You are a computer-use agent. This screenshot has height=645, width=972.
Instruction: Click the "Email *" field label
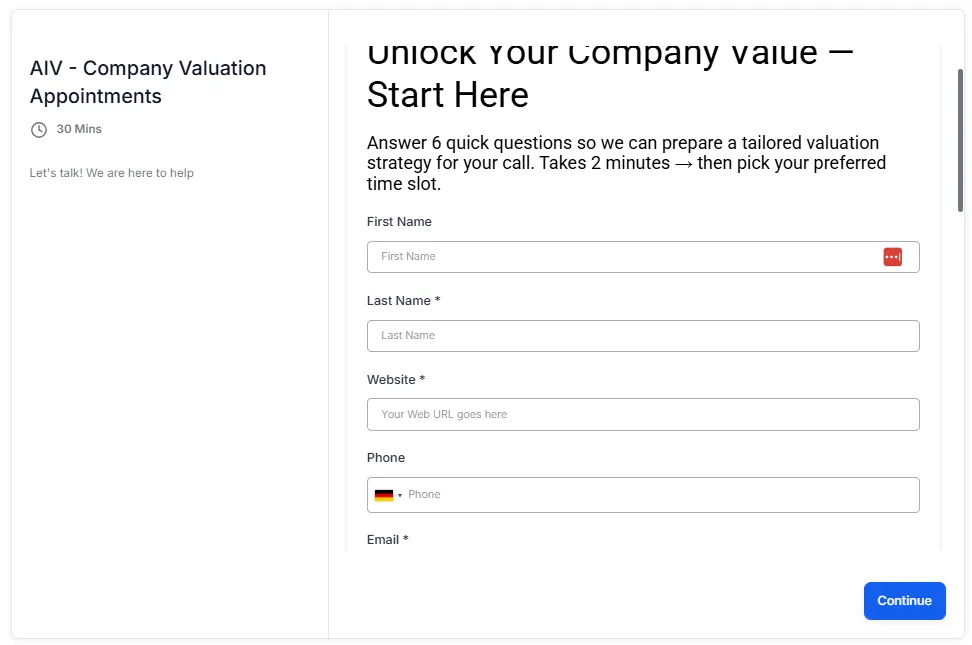pyautogui.click(x=388, y=540)
